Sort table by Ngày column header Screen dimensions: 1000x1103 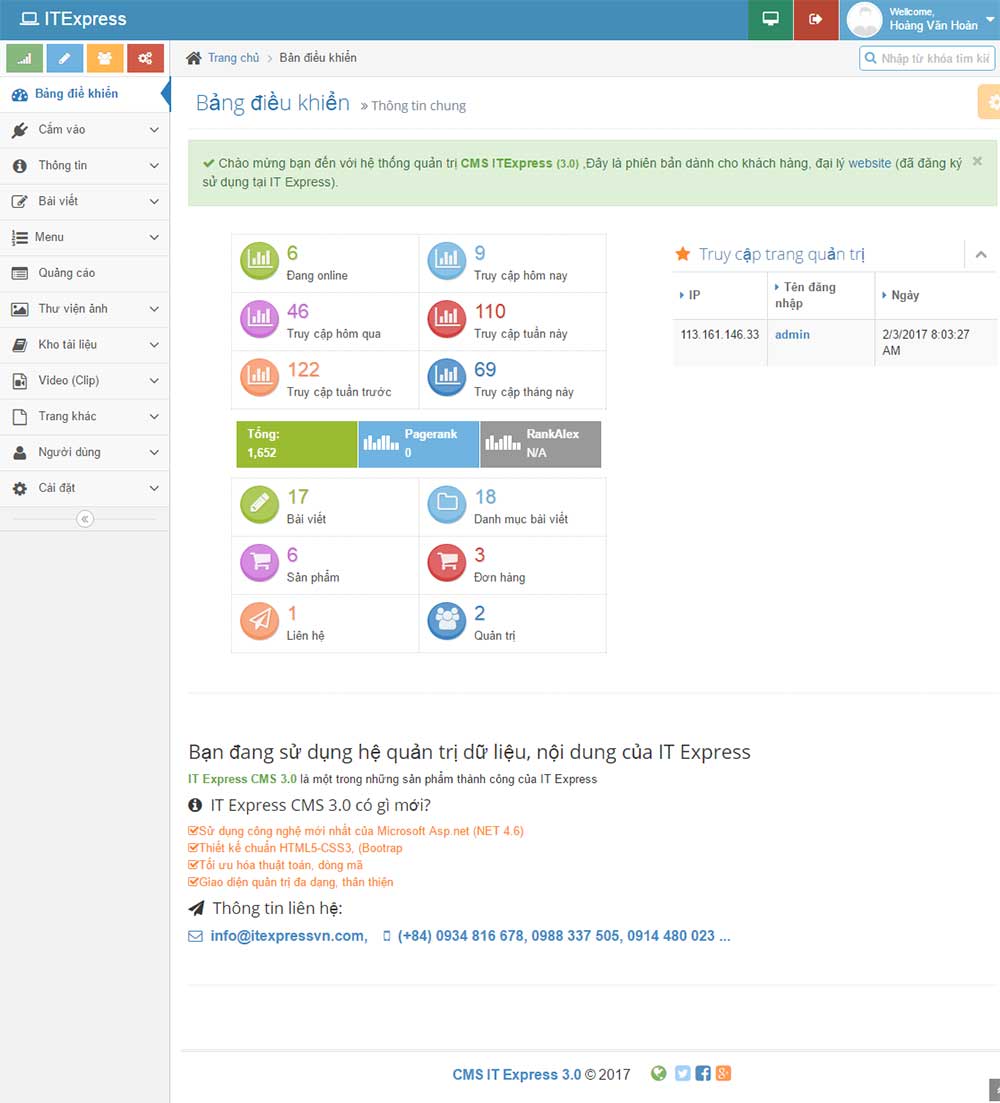pyautogui.click(x=937, y=295)
